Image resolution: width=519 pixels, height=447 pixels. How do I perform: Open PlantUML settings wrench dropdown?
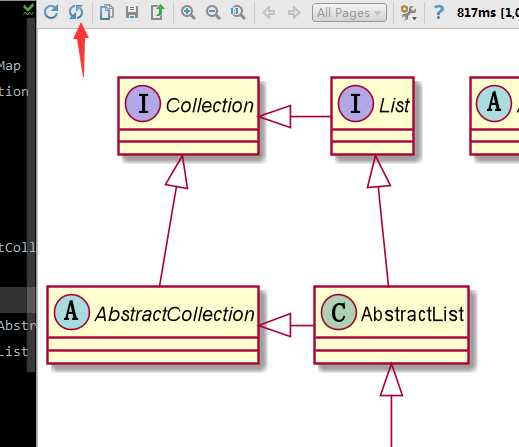point(409,13)
